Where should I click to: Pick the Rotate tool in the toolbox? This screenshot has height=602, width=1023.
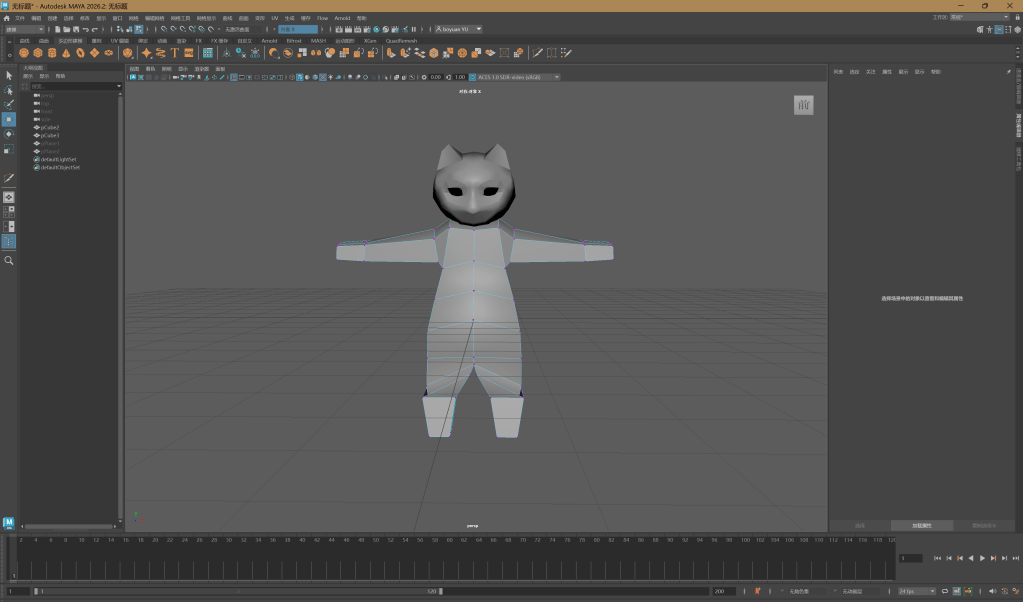click(9, 134)
